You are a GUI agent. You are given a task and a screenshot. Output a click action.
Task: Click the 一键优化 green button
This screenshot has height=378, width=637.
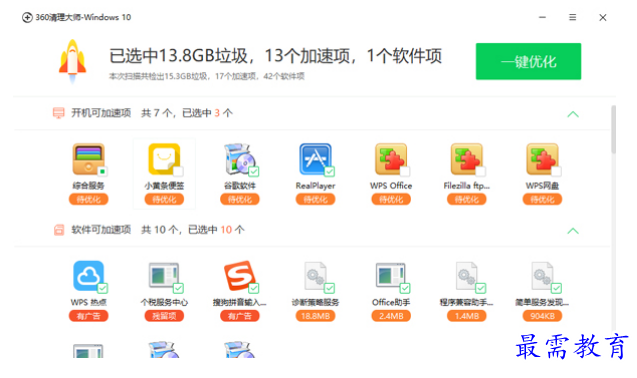pyautogui.click(x=529, y=61)
